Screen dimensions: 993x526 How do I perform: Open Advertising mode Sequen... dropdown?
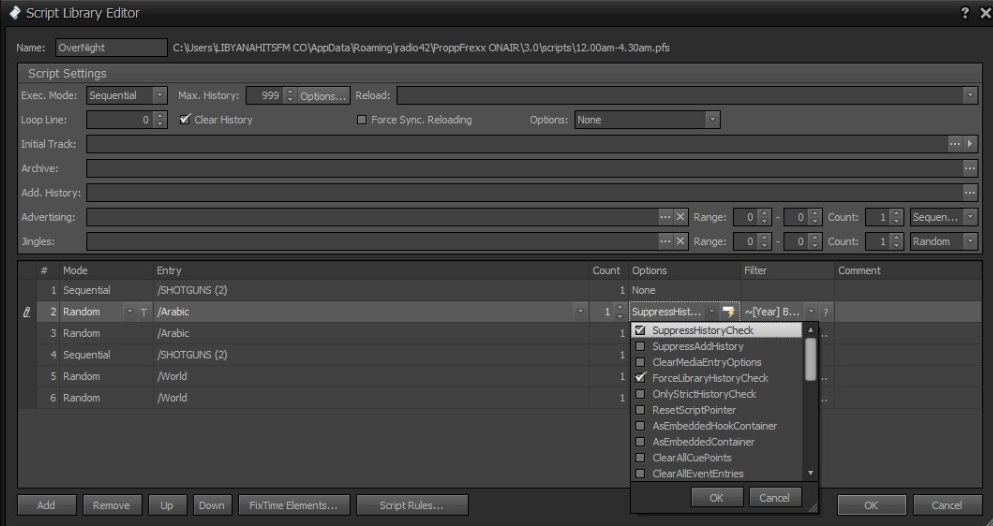(970, 217)
